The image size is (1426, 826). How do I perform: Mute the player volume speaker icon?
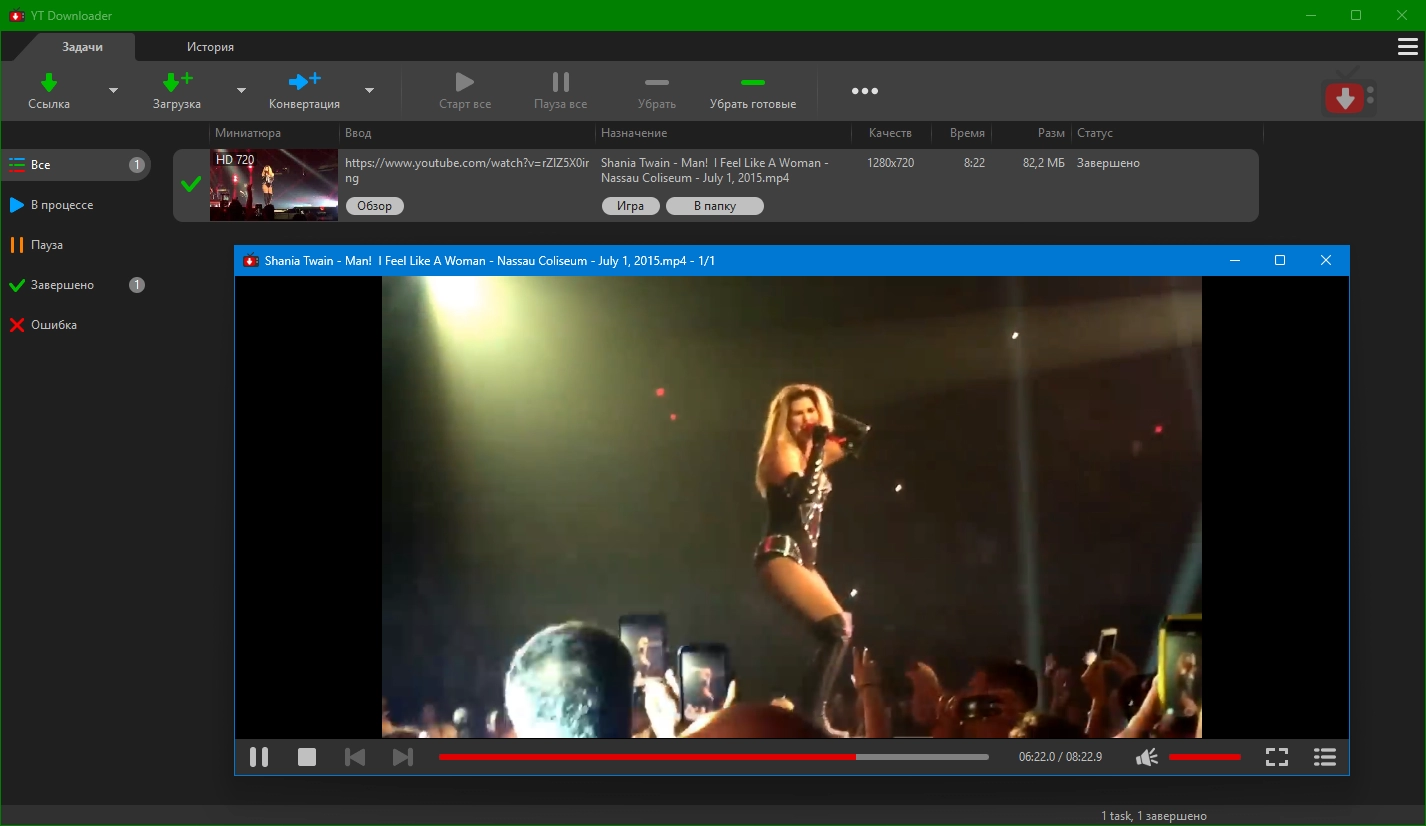pos(1147,757)
